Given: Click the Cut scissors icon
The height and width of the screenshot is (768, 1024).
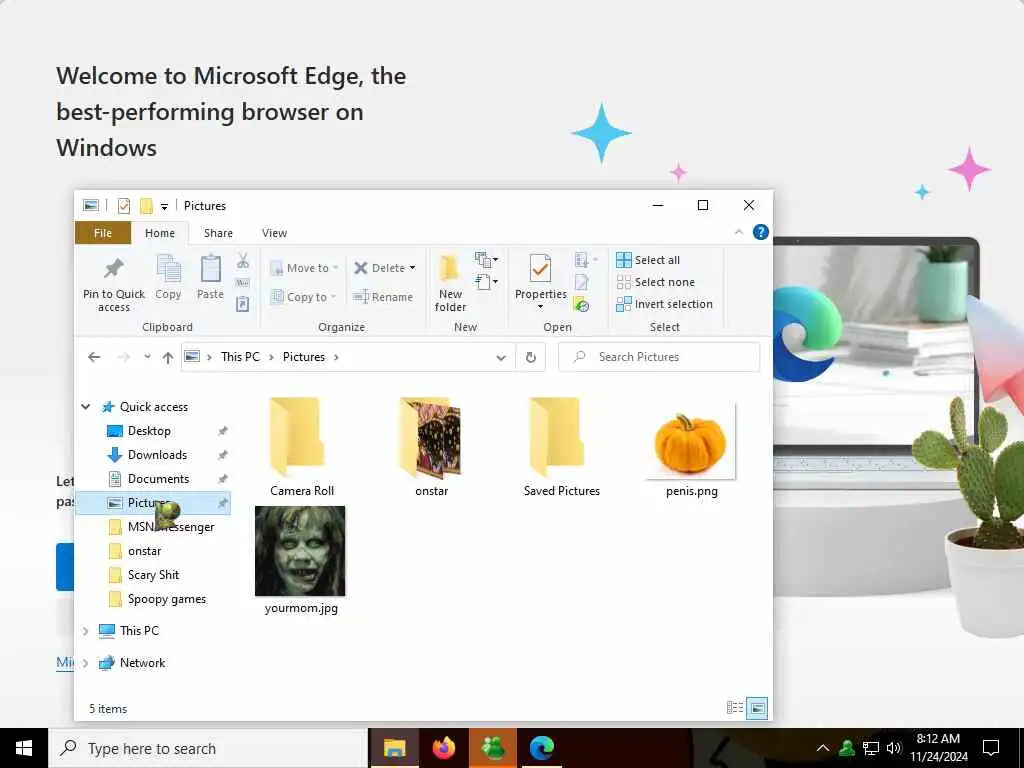Looking at the screenshot, I should 242,261.
